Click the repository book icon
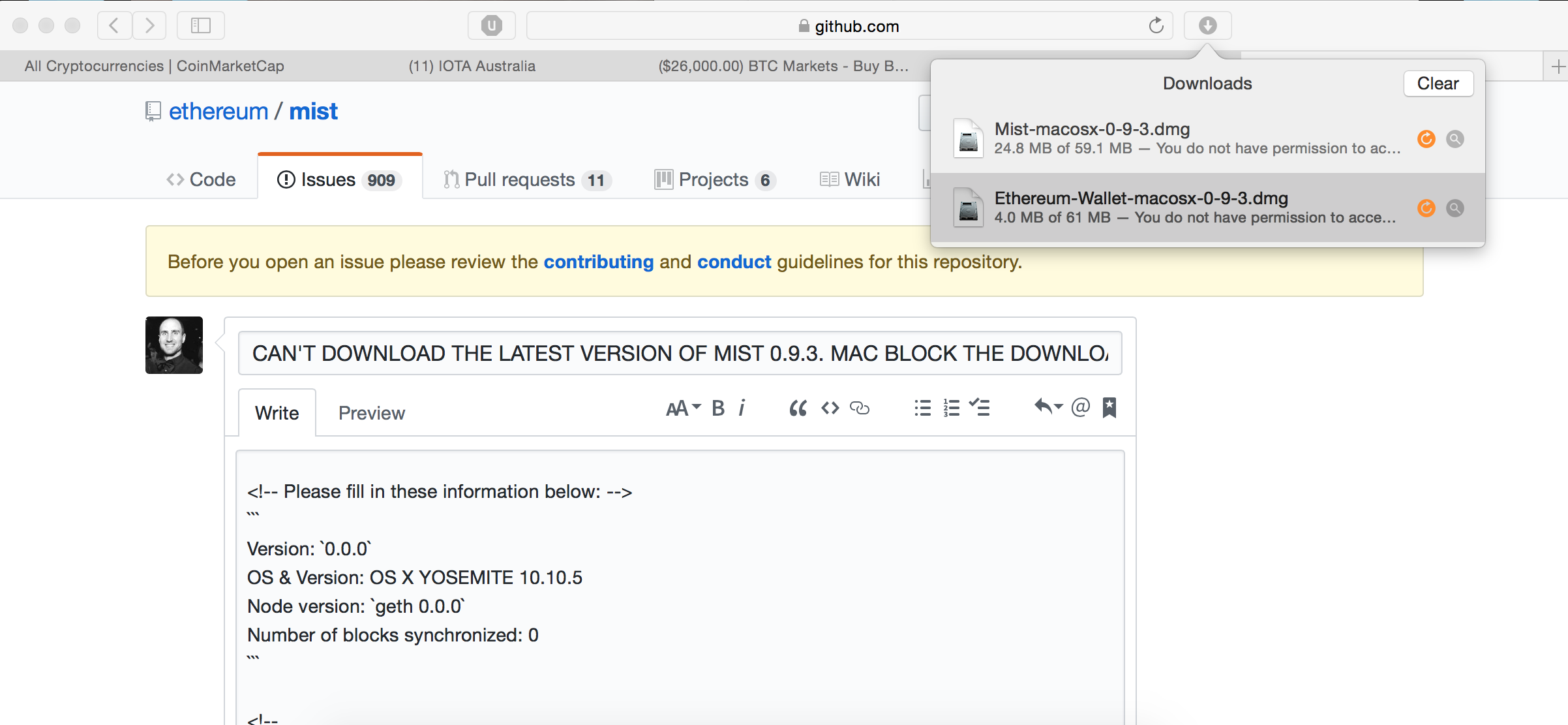1568x725 pixels. (x=153, y=111)
